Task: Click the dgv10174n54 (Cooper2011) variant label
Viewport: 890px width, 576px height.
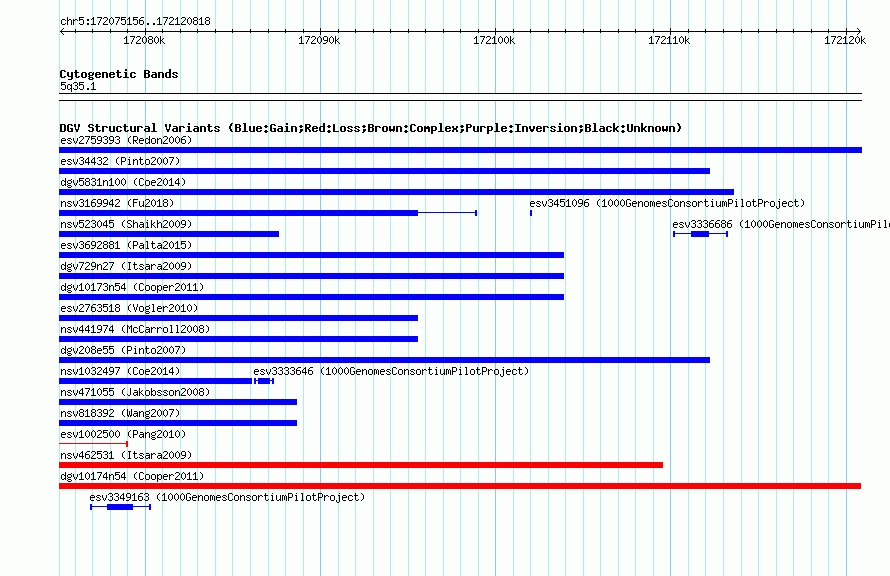Action: [132, 476]
